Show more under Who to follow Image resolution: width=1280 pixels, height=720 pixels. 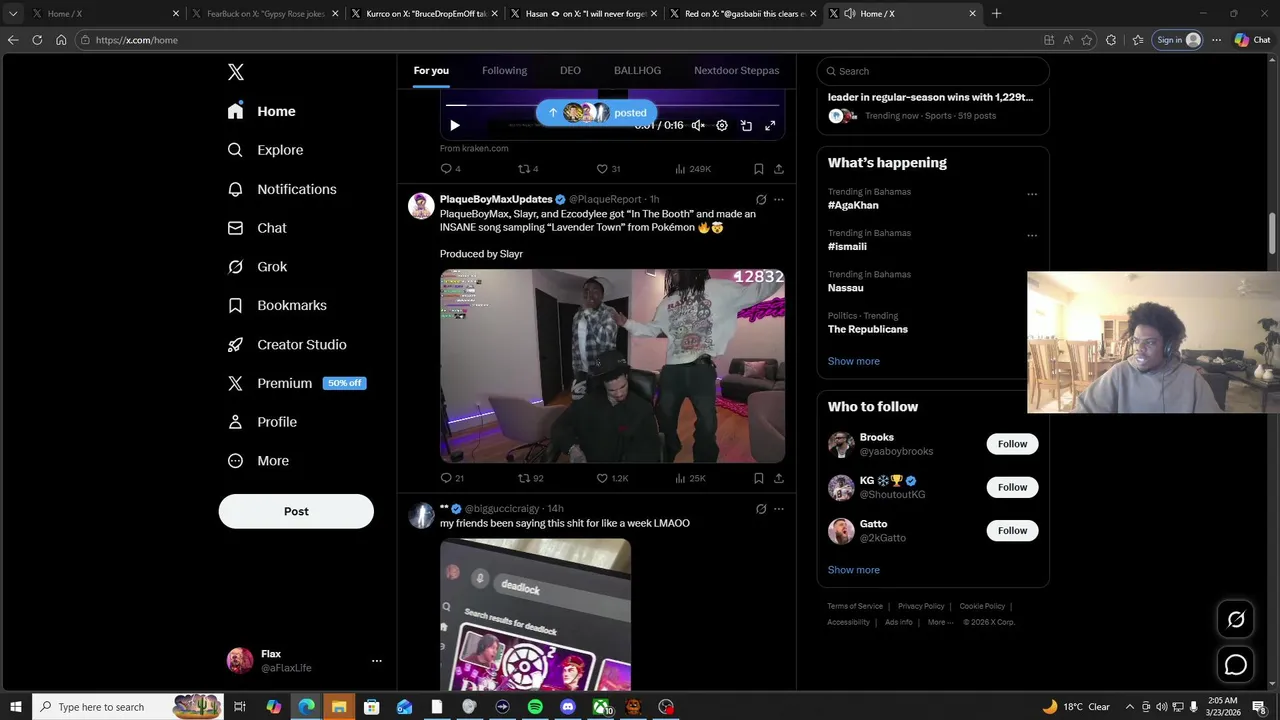pyautogui.click(x=854, y=570)
